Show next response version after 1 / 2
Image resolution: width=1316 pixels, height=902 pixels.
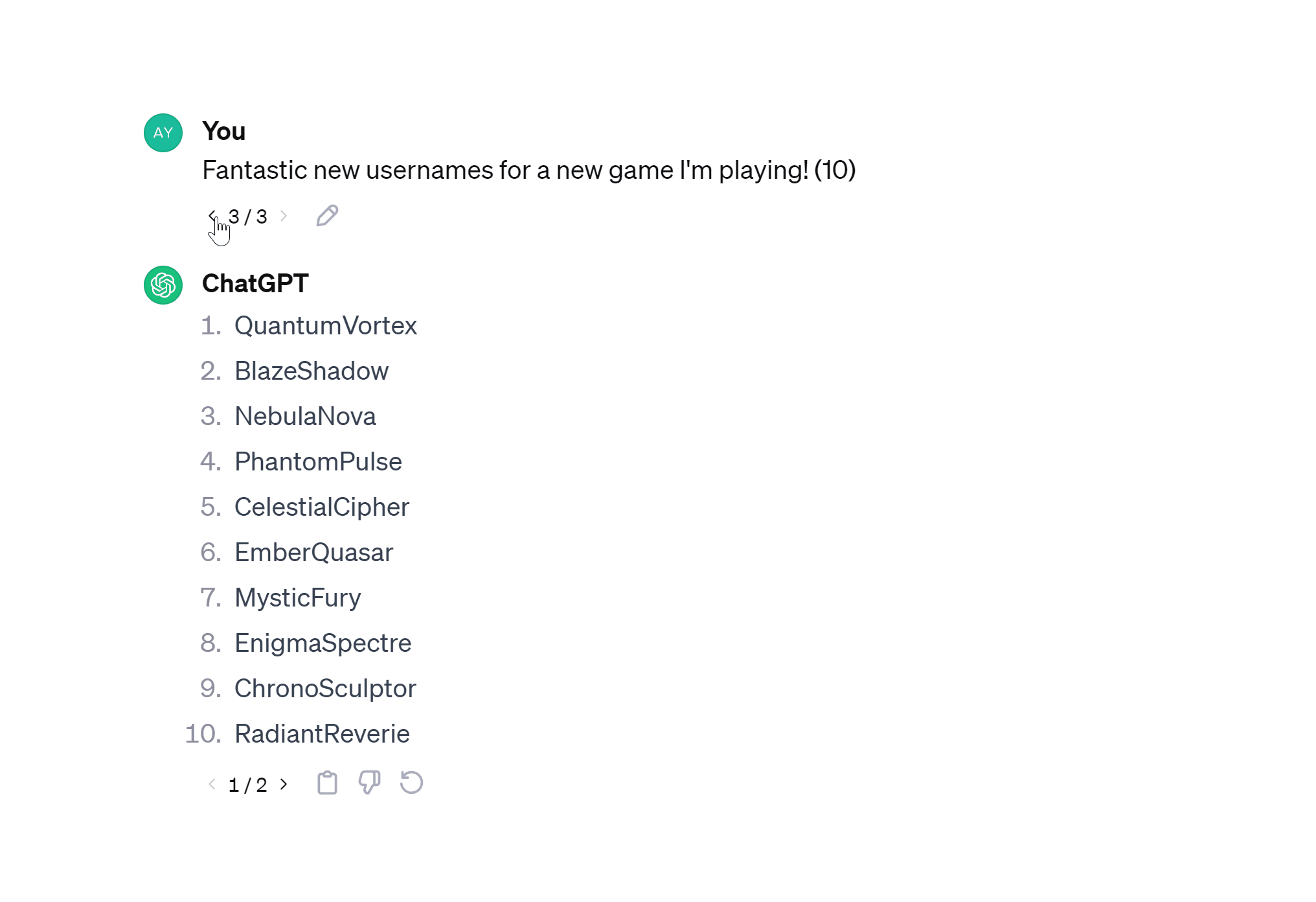pos(284,784)
